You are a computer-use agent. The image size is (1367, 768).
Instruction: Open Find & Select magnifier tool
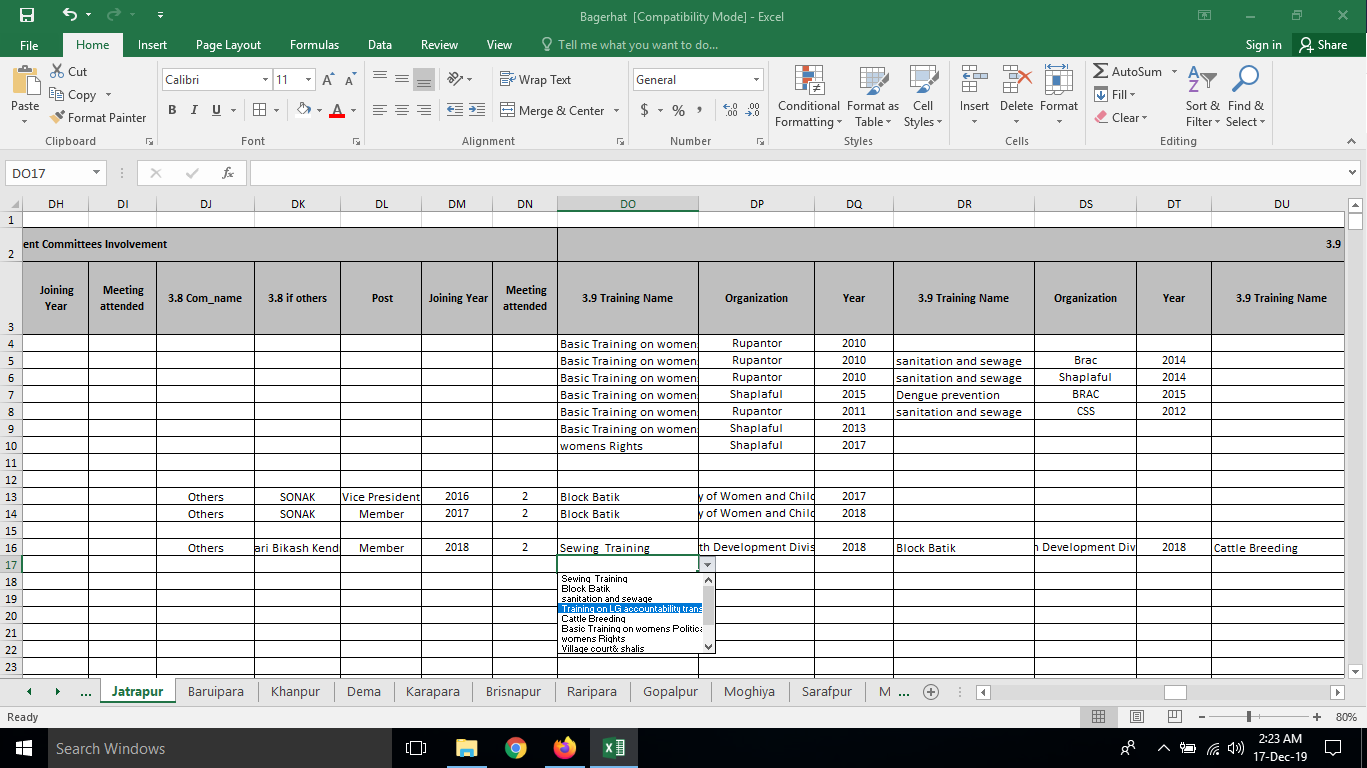1245,98
